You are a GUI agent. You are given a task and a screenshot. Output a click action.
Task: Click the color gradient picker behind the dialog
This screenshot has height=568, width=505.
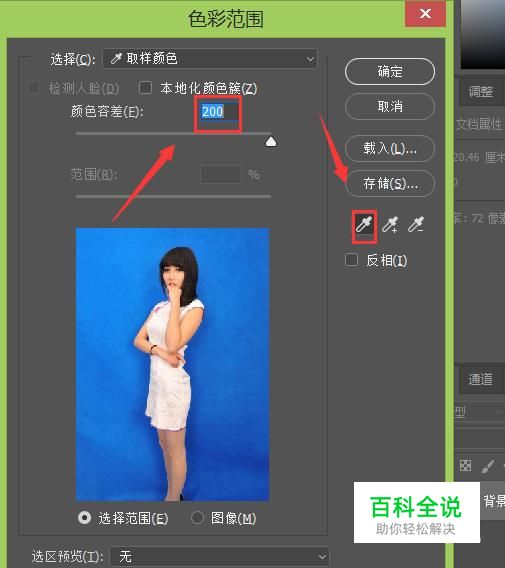point(483,34)
